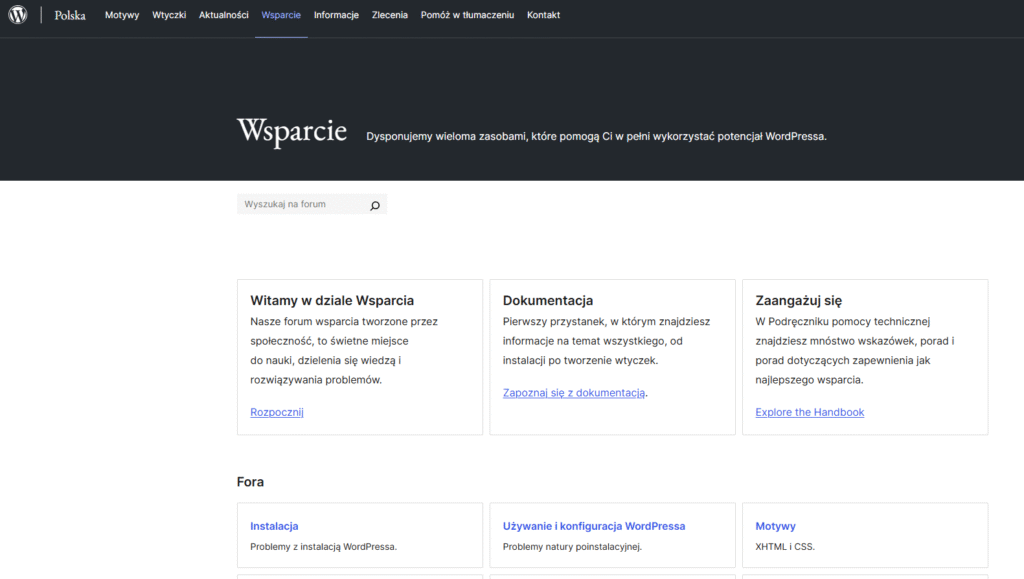Click the Wsparcie page heading
This screenshot has width=1024, height=579.
(x=292, y=131)
